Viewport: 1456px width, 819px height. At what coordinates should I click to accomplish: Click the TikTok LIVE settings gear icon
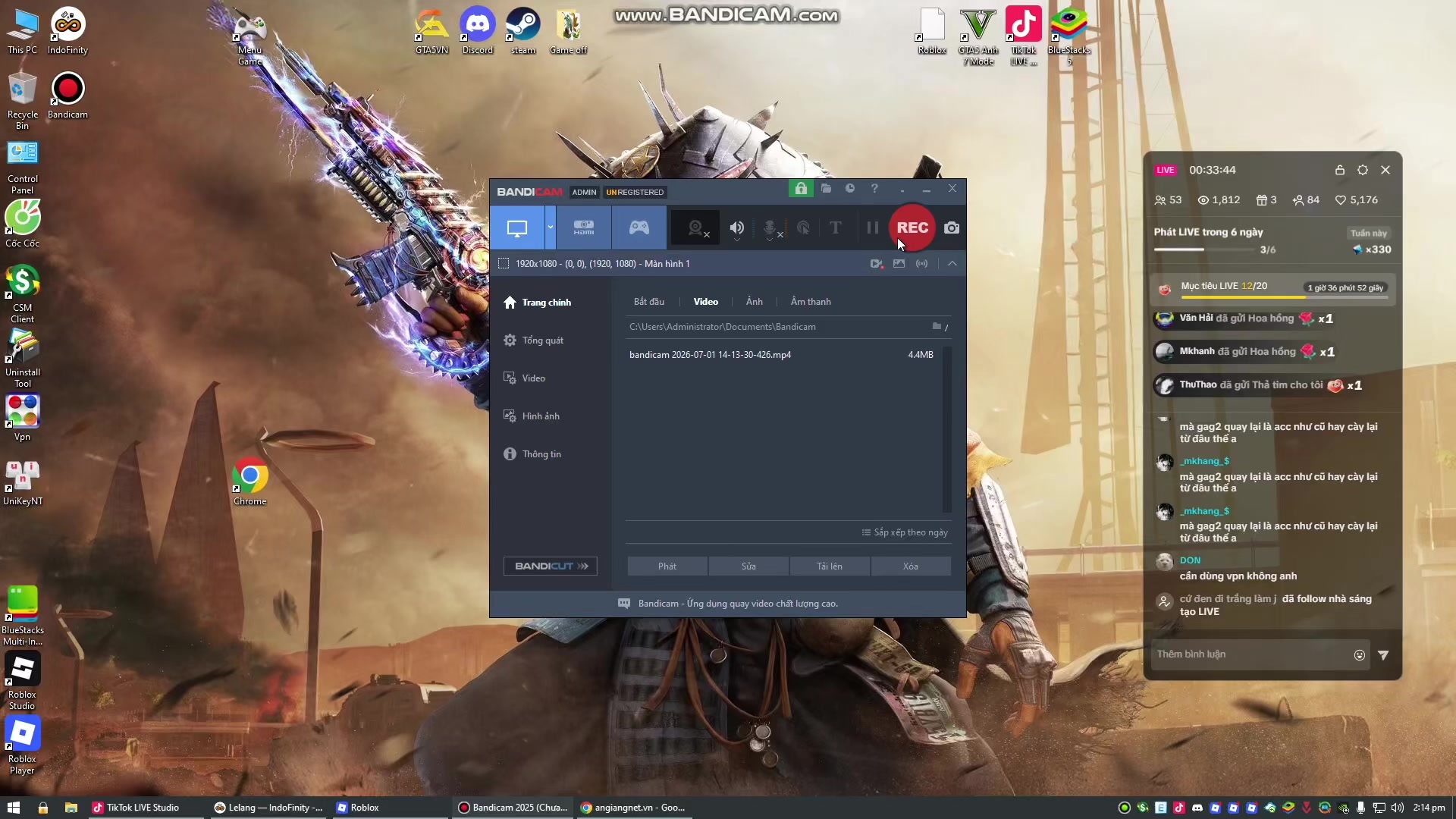(x=1363, y=170)
